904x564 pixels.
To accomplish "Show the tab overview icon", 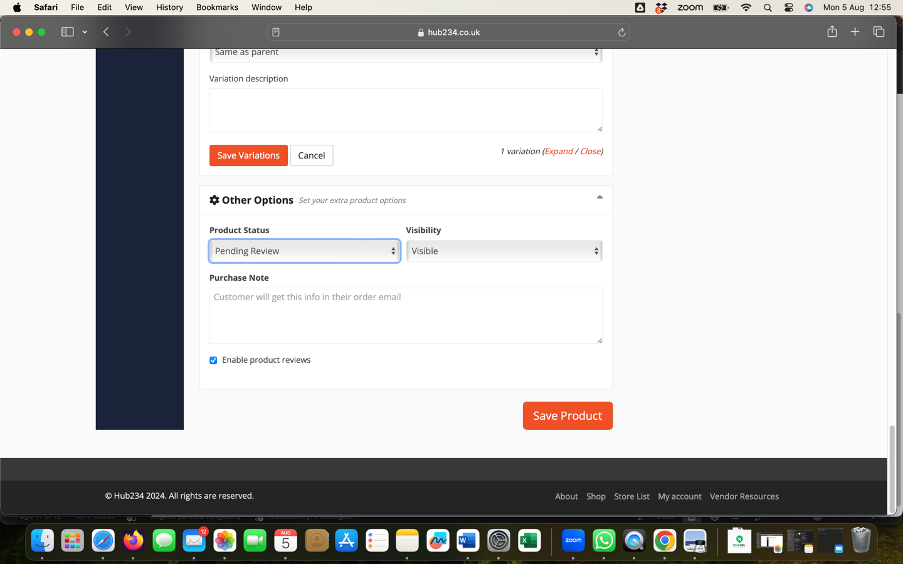I will click(x=879, y=32).
